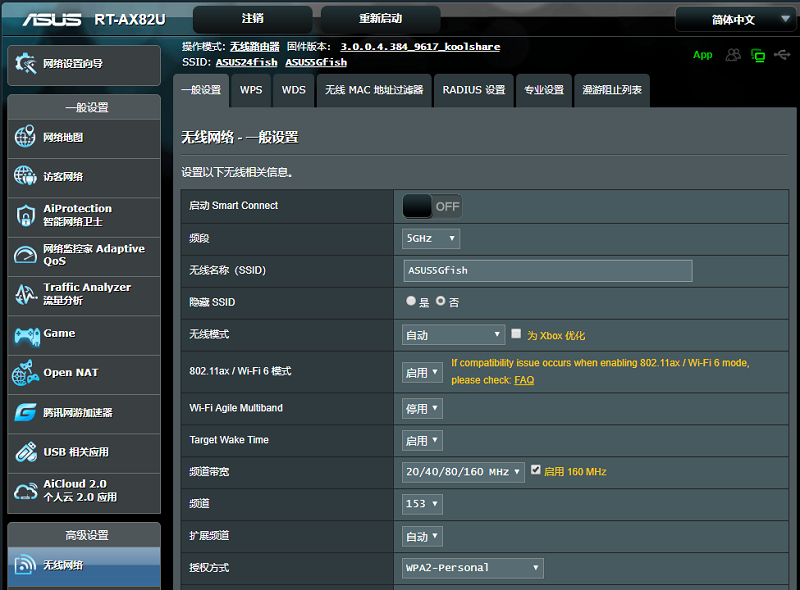Switch to the WPS tab
This screenshot has height=590, width=800.
click(x=251, y=90)
